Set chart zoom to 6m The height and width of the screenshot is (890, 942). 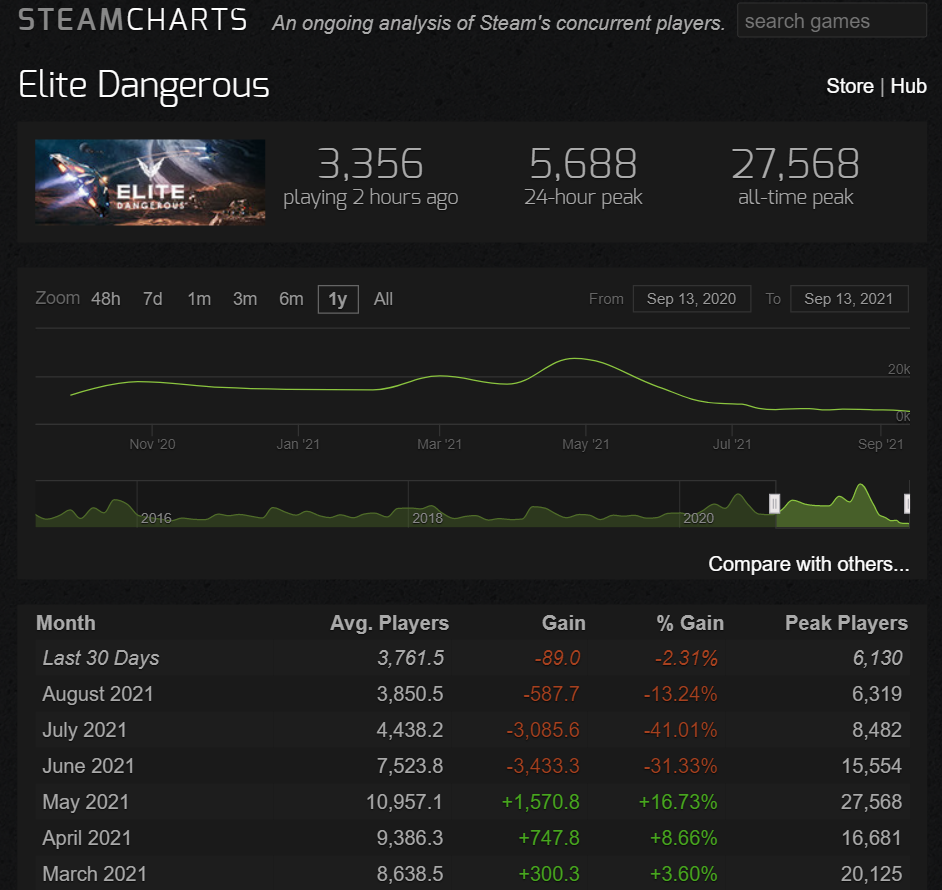291,299
